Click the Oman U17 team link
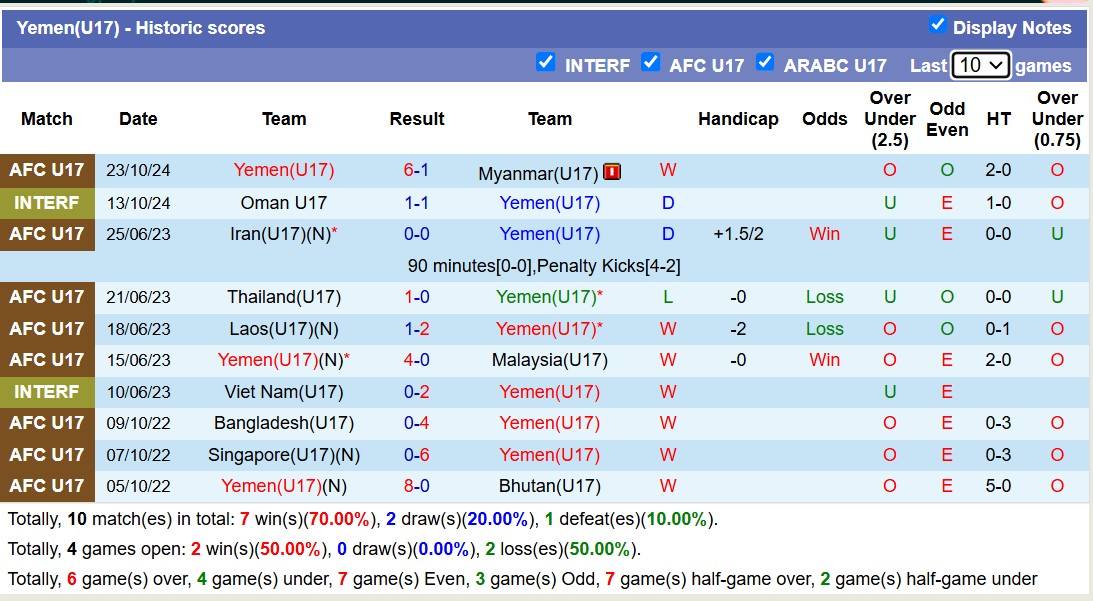This screenshot has width=1093, height=601. pyautogui.click(x=284, y=203)
